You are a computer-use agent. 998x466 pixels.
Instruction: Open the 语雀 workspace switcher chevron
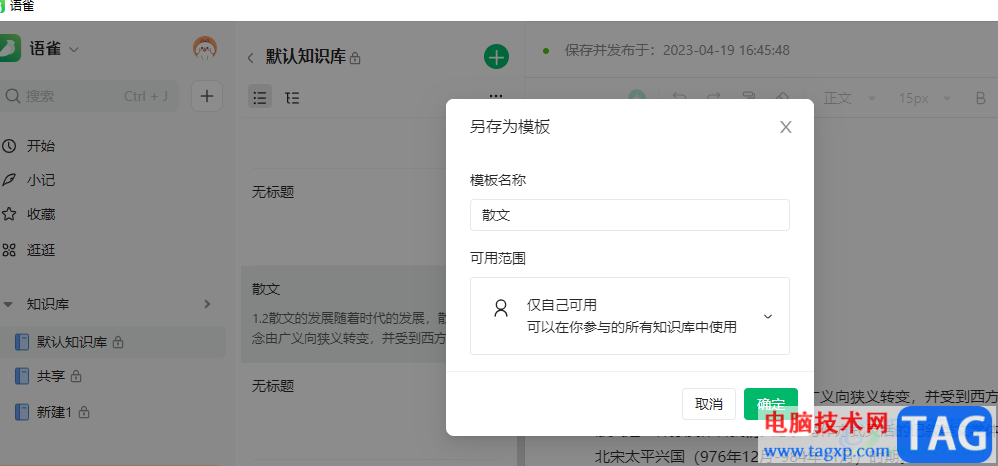74,49
